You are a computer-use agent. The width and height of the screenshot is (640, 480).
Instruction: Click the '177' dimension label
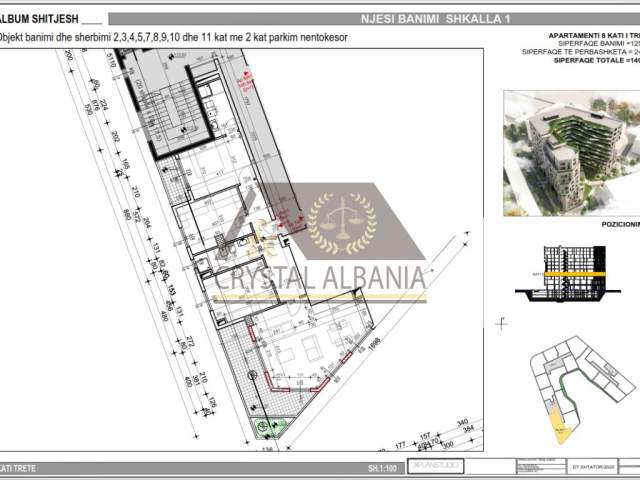pyautogui.click(x=400, y=445)
